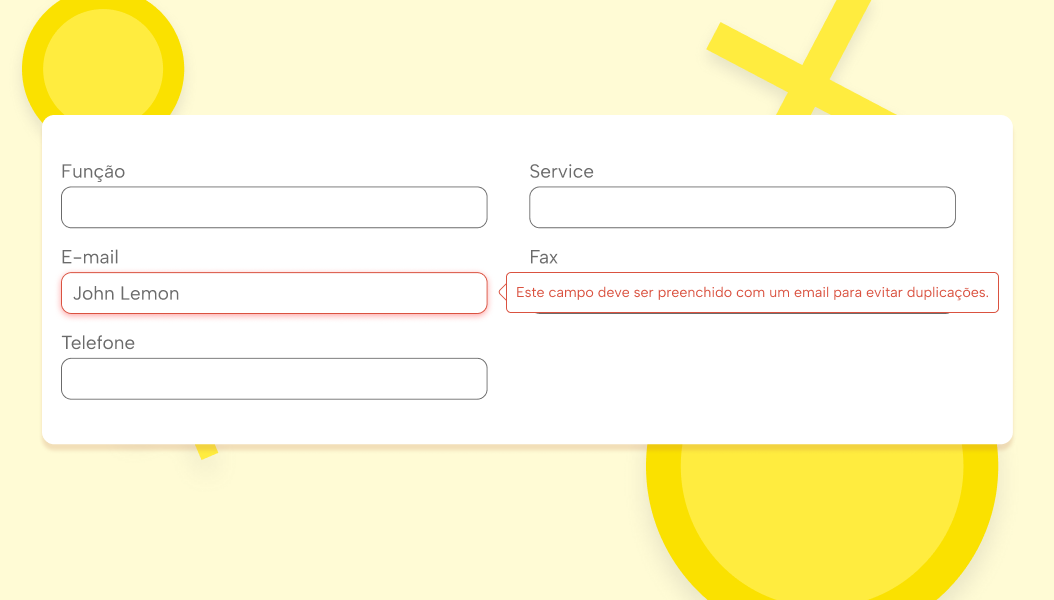1054x600 pixels.
Task: Click the Função field label
Action: 93,171
